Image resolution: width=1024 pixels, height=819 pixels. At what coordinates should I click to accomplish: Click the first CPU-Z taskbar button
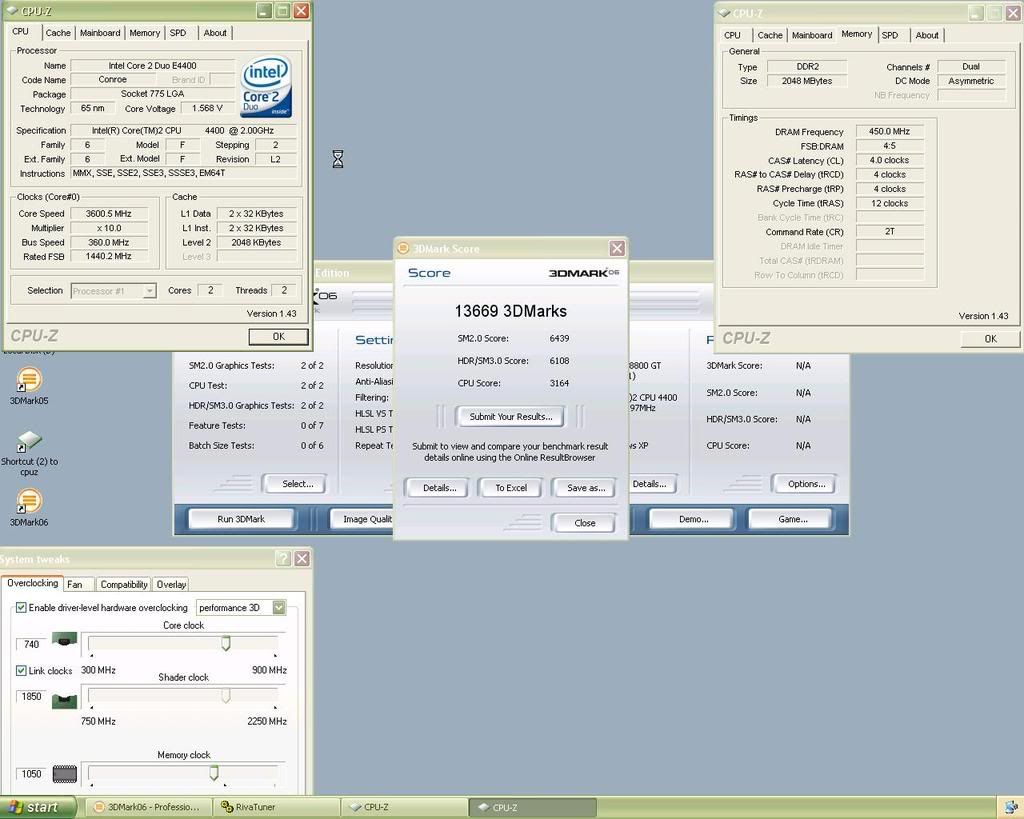pos(404,807)
